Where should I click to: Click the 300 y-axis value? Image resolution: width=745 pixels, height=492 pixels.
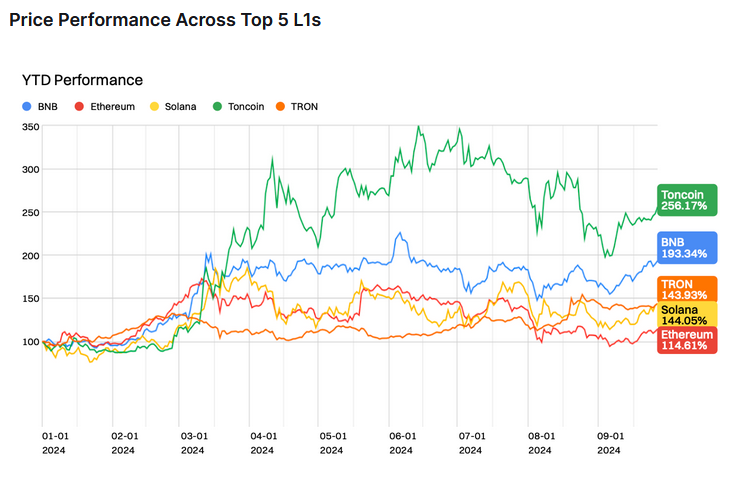[31, 170]
